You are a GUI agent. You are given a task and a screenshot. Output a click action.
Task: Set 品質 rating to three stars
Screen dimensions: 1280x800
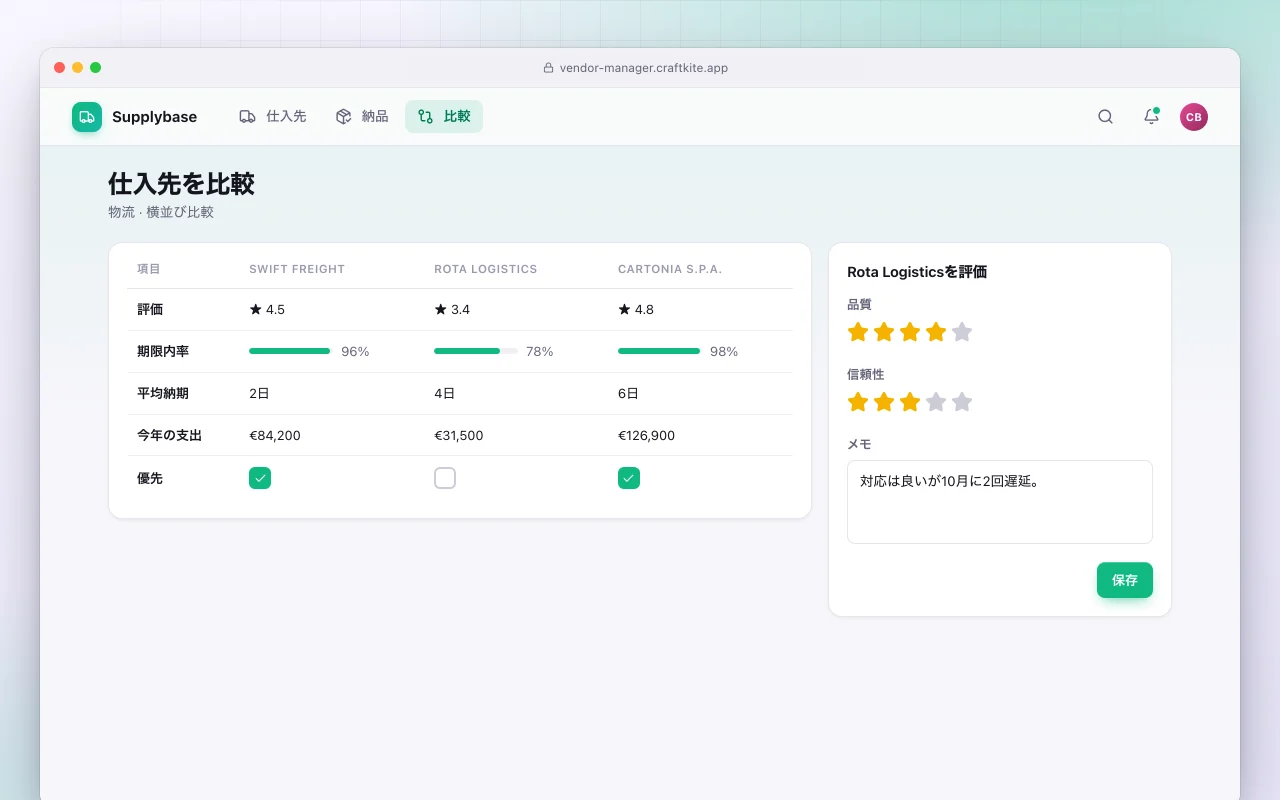coord(910,332)
